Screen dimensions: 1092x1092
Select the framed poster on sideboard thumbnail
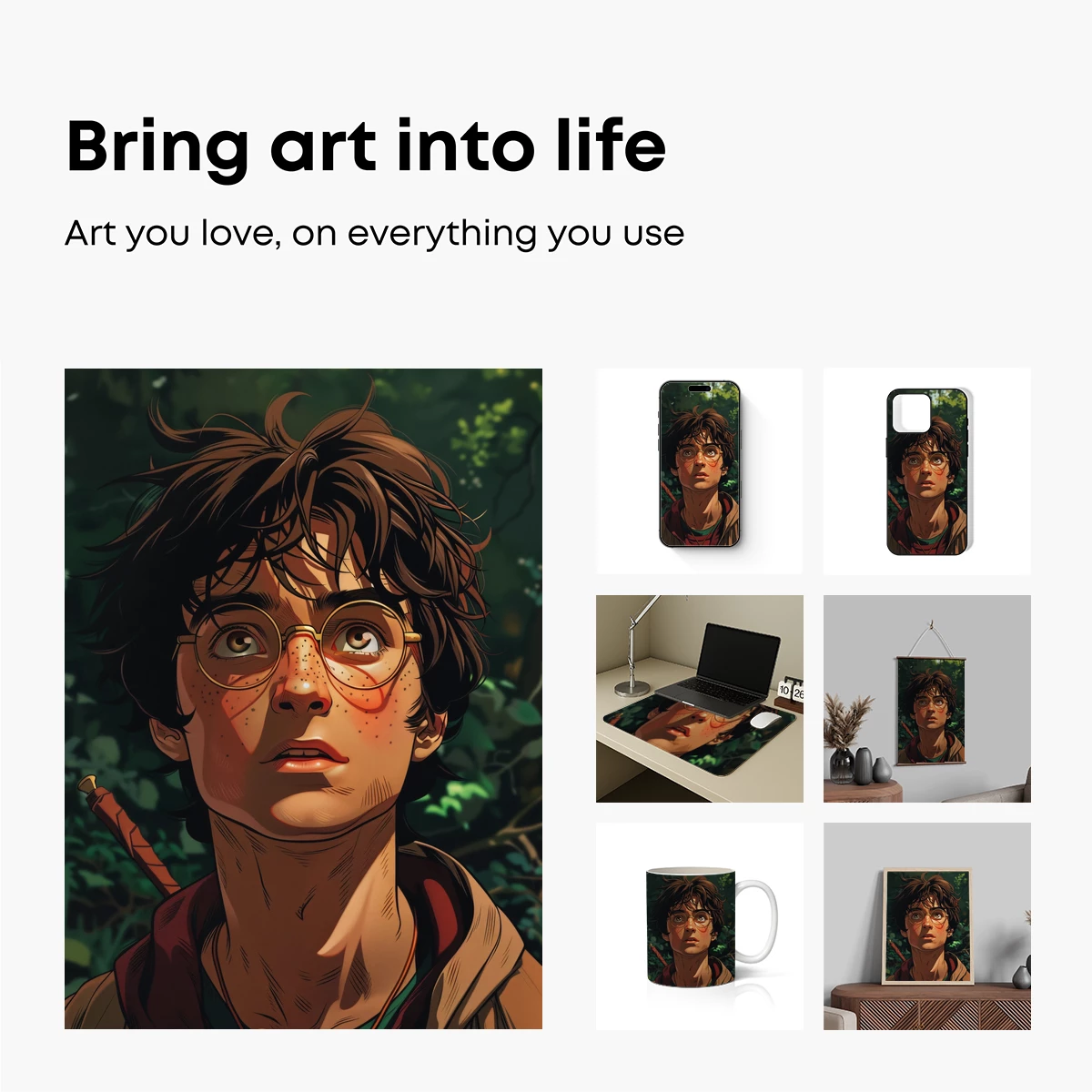[927, 926]
